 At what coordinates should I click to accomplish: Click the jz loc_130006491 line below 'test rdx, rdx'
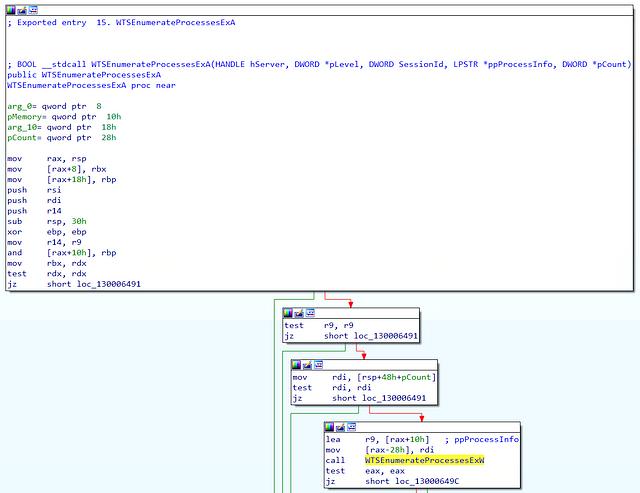coord(74,284)
